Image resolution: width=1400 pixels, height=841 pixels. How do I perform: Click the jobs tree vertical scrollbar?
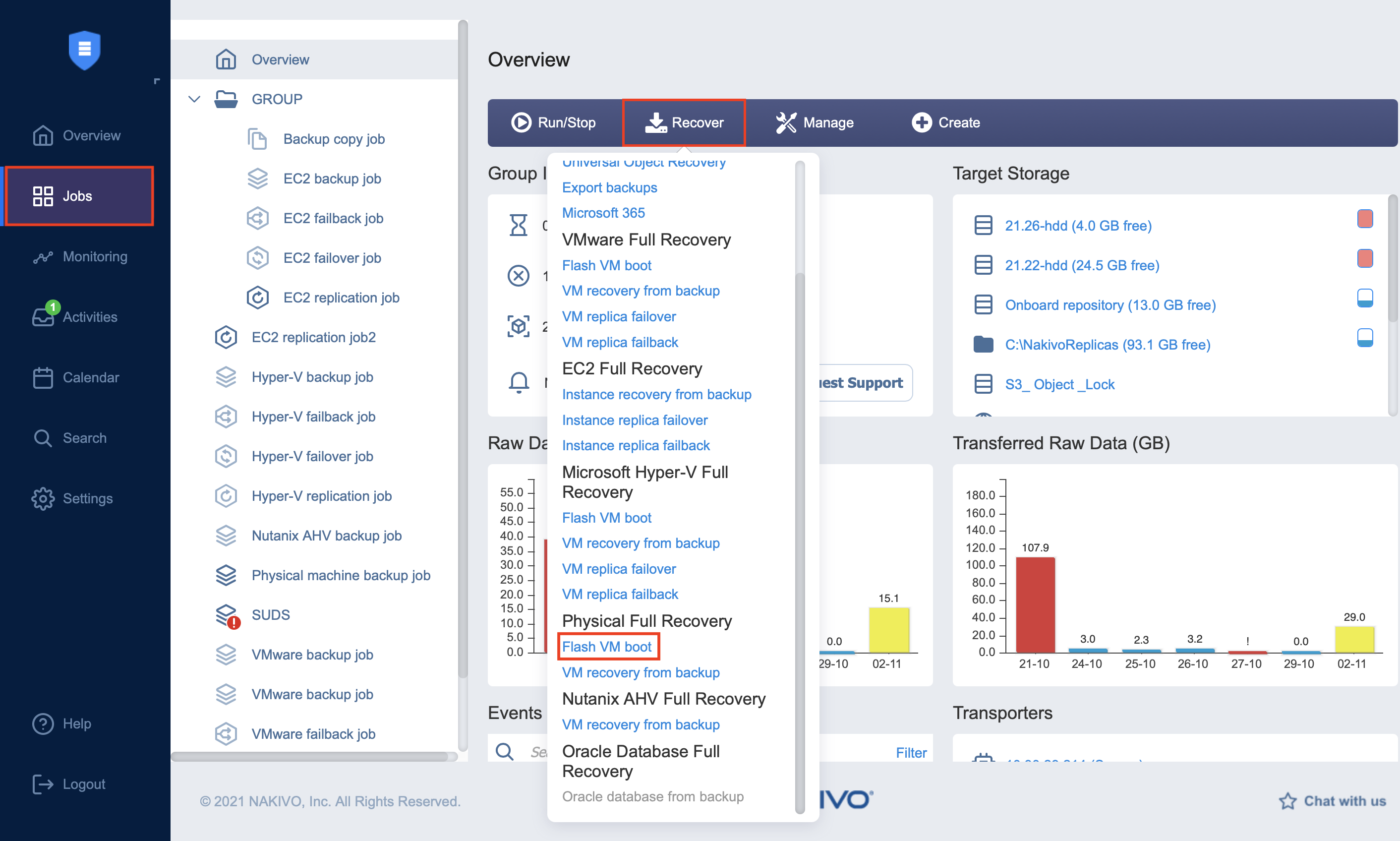tap(463, 349)
